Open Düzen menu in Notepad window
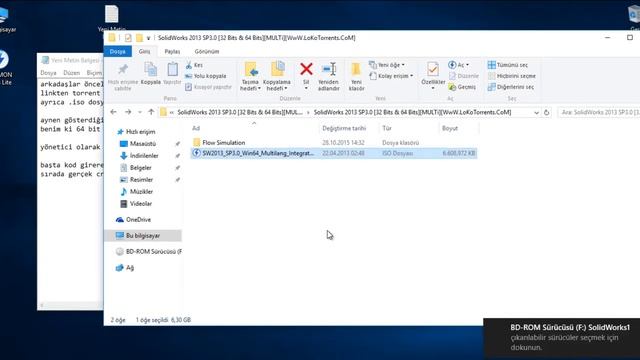 click(x=71, y=73)
